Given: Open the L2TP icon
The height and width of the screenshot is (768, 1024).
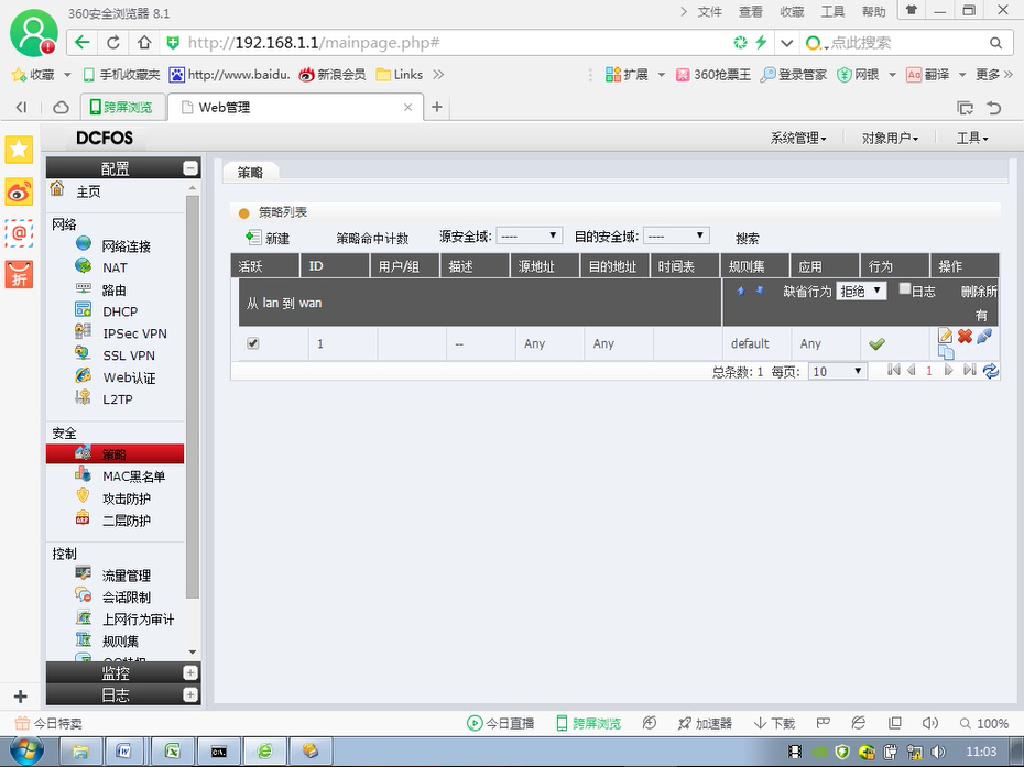Looking at the screenshot, I should point(83,397).
